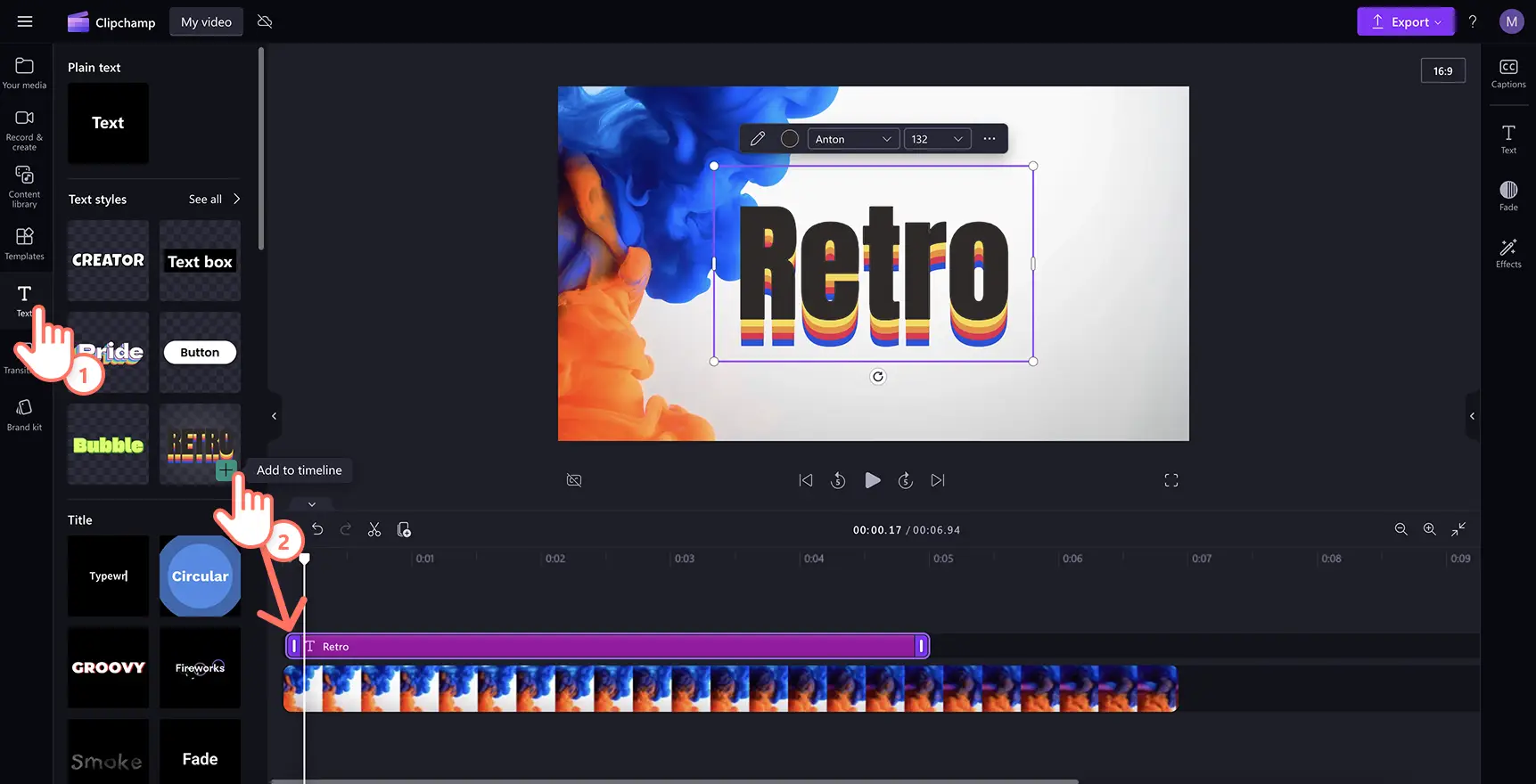Click the duplicate clip icon
The image size is (1536, 784).
click(404, 529)
